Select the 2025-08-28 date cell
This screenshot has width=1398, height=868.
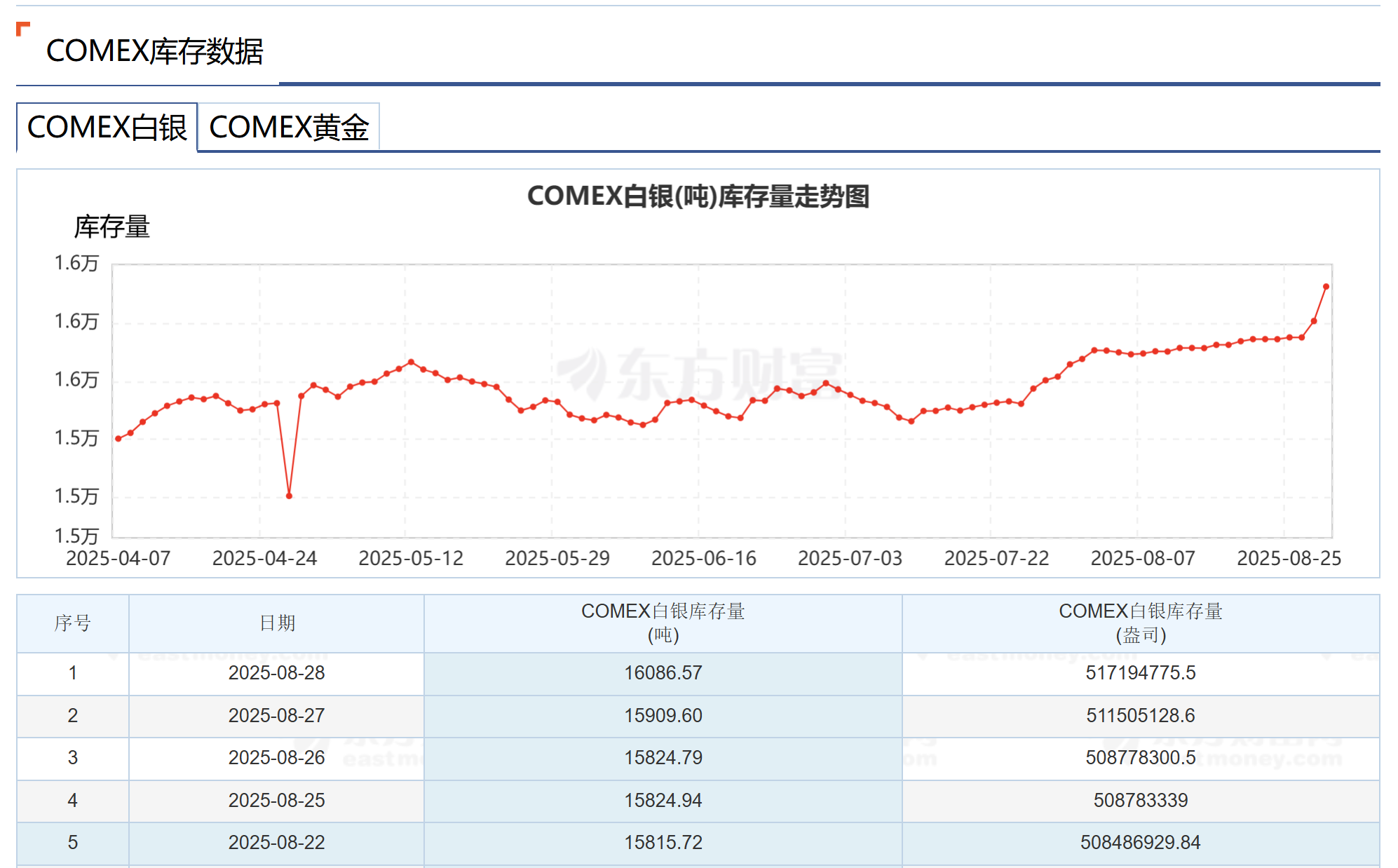coord(277,673)
